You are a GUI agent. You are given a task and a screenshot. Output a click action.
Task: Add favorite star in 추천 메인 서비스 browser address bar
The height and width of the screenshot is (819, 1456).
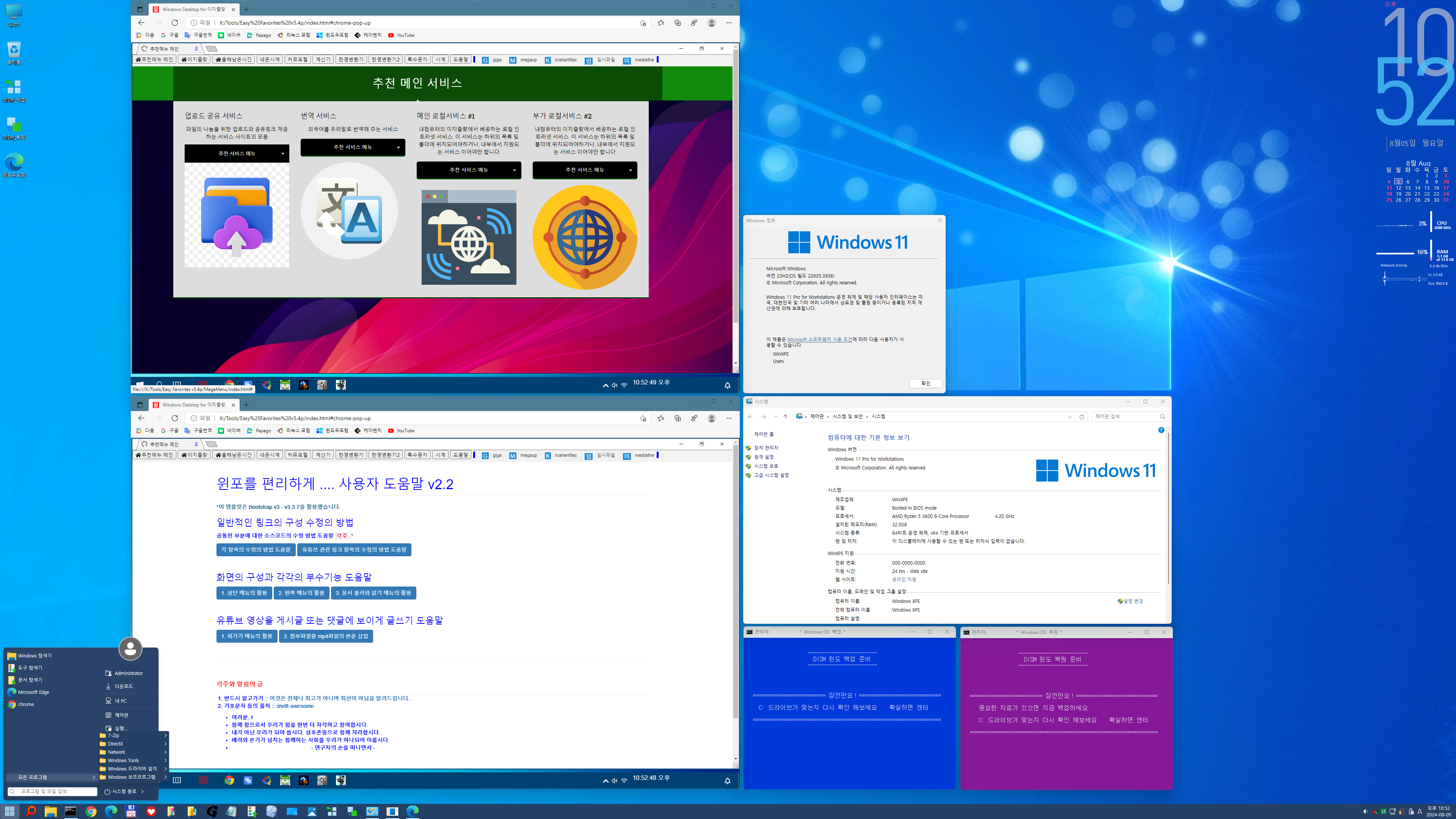point(643,23)
